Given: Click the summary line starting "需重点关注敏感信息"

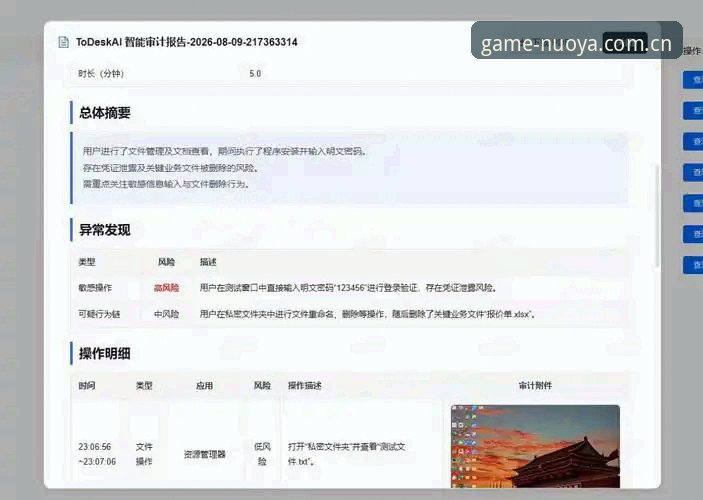Looking at the screenshot, I should point(166,184).
